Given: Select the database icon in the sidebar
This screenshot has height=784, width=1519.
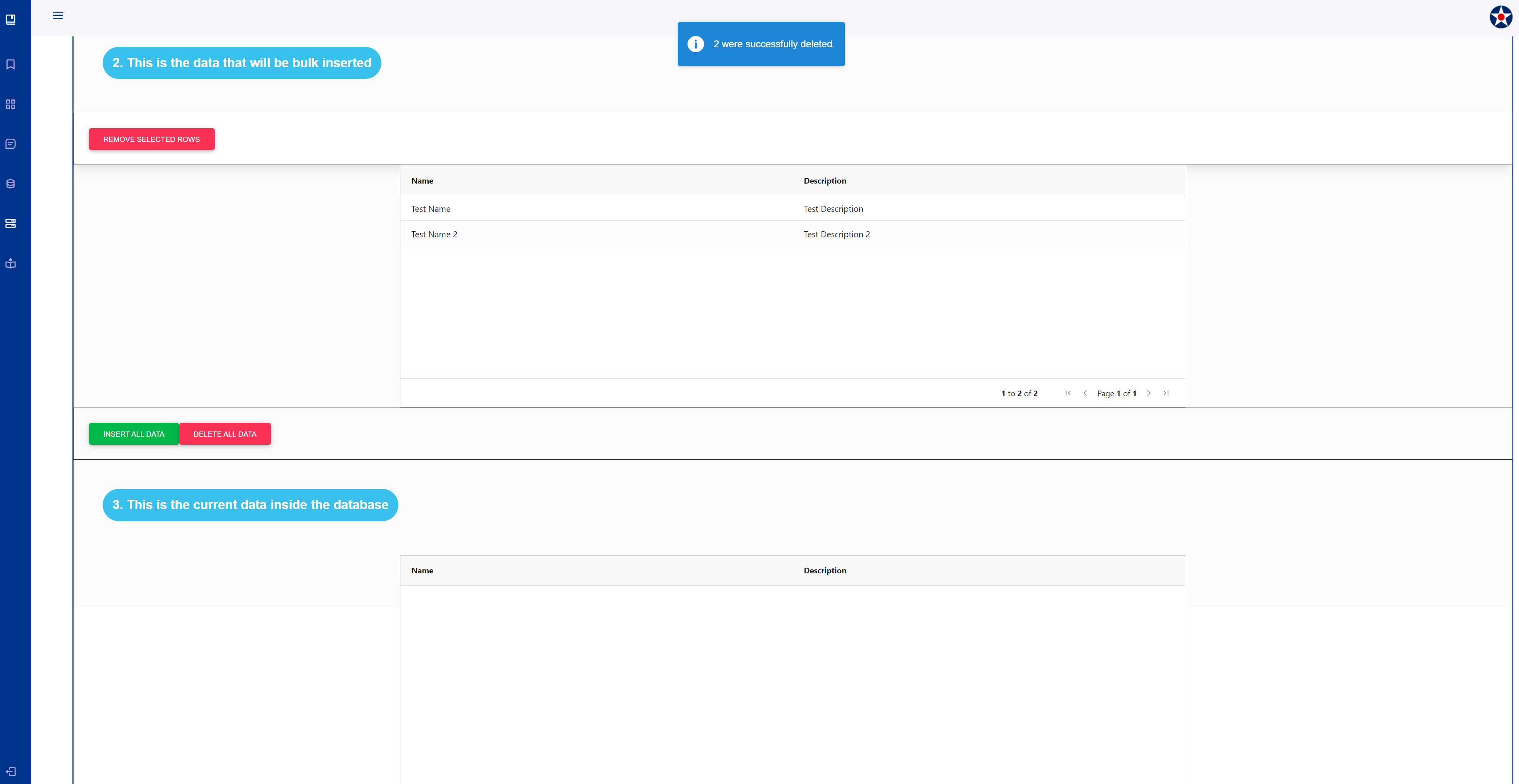Looking at the screenshot, I should click(x=11, y=183).
